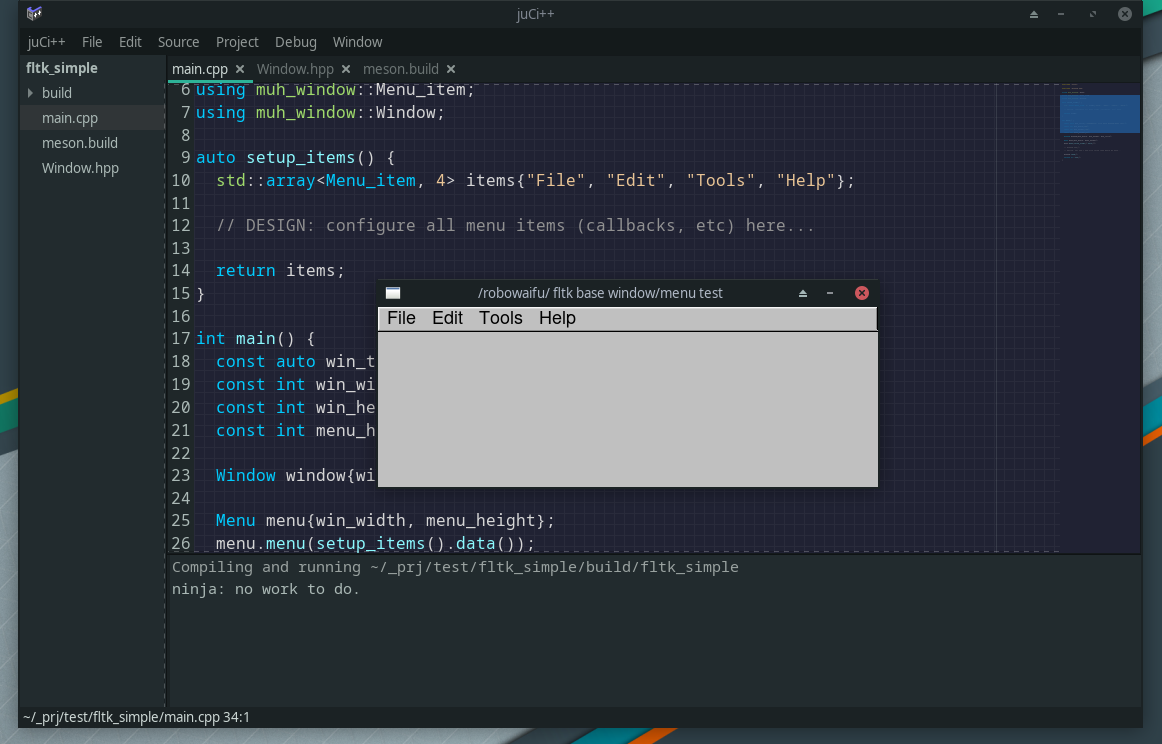1162x744 pixels.
Task: Switch to the main.cpp tab
Action: (x=200, y=69)
